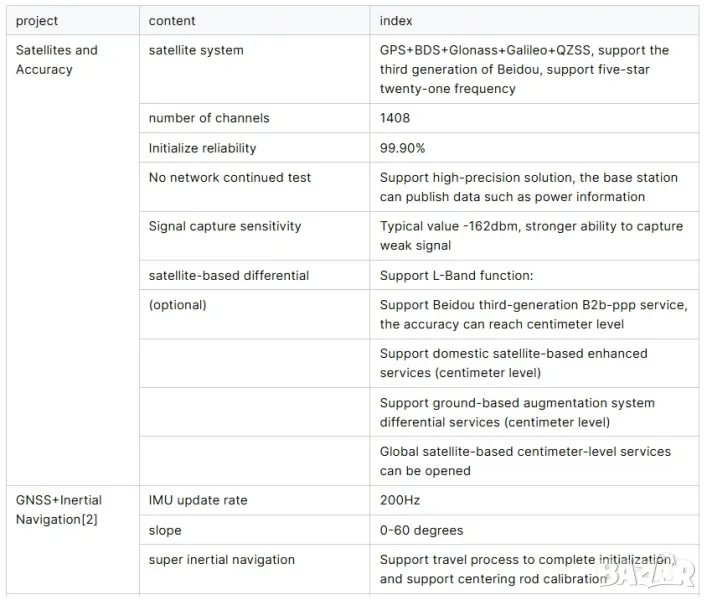Click the "Initialize reliability" cell
This screenshot has width=707, height=600.
click(202, 148)
